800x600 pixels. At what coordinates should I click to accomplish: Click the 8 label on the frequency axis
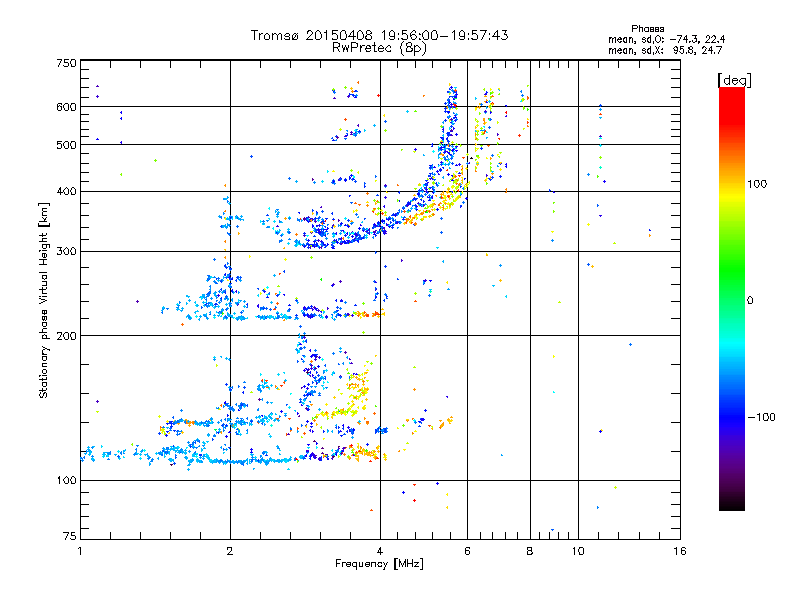pos(530,551)
